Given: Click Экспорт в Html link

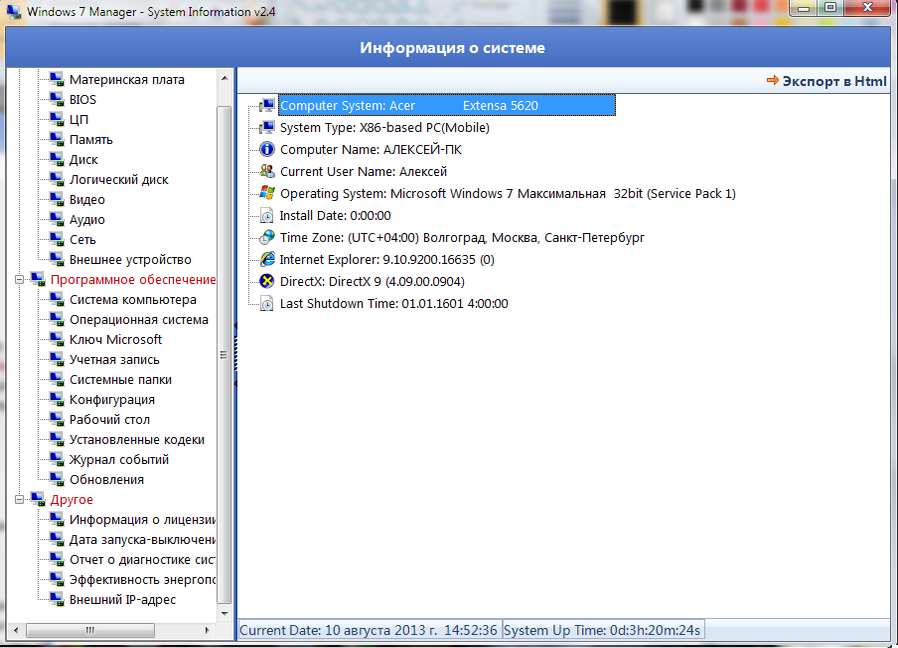Looking at the screenshot, I should click(x=834, y=81).
